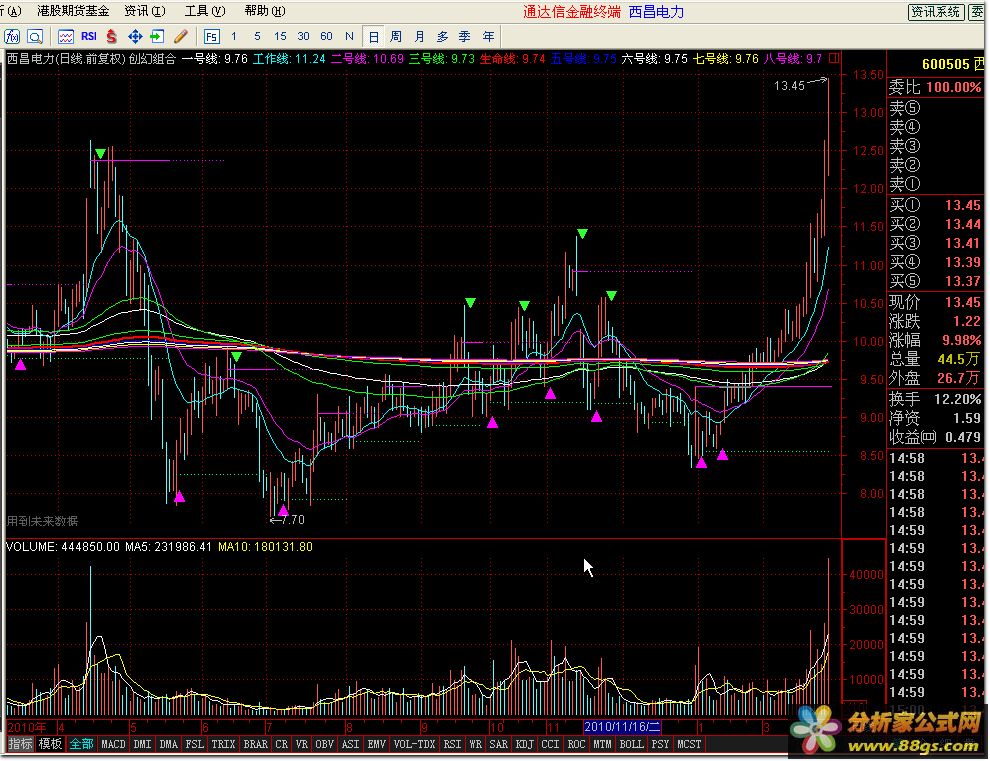Select the multi-day (多) period
The image size is (990, 761).
point(442,37)
